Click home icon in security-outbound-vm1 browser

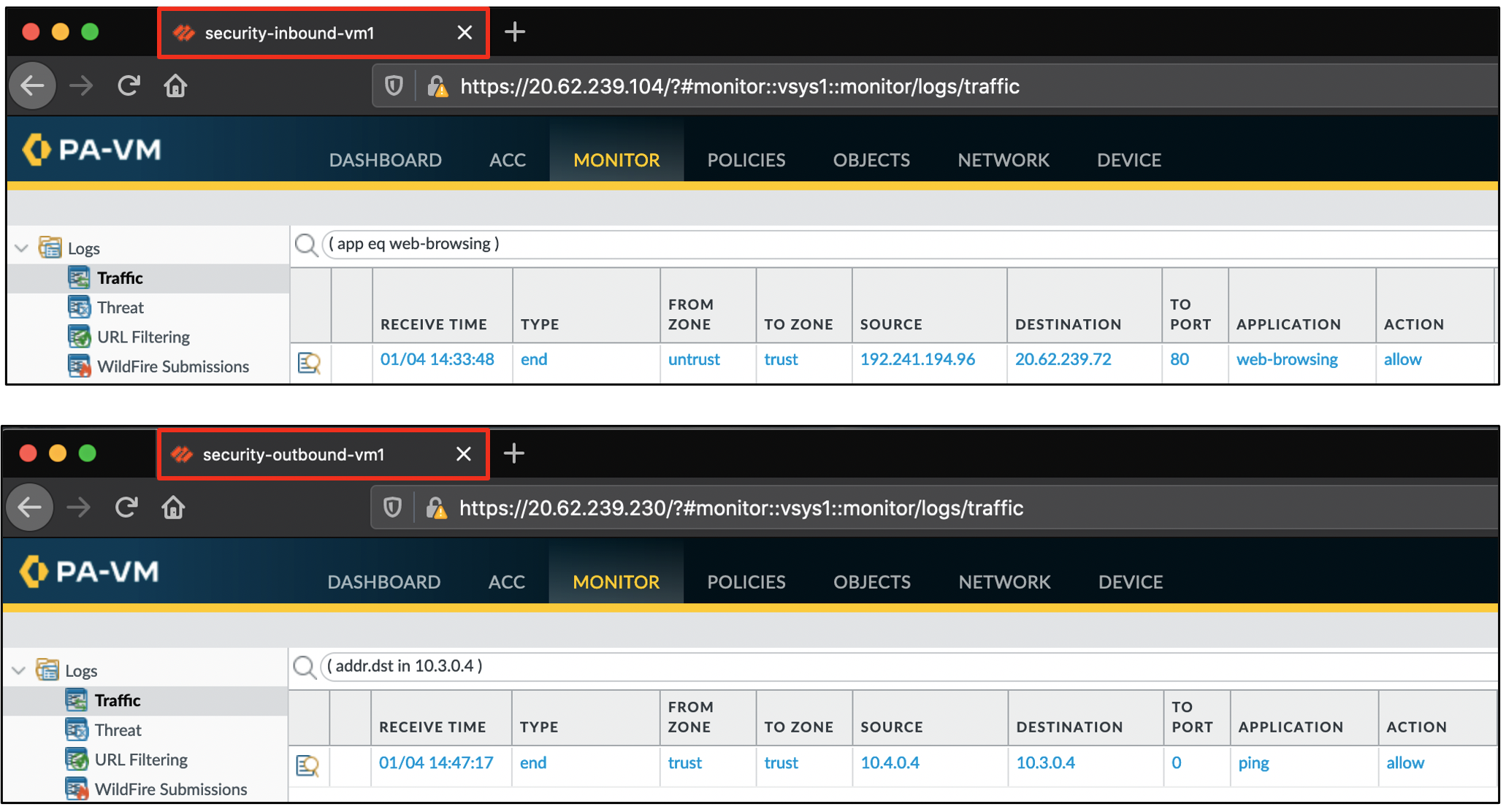tap(173, 507)
